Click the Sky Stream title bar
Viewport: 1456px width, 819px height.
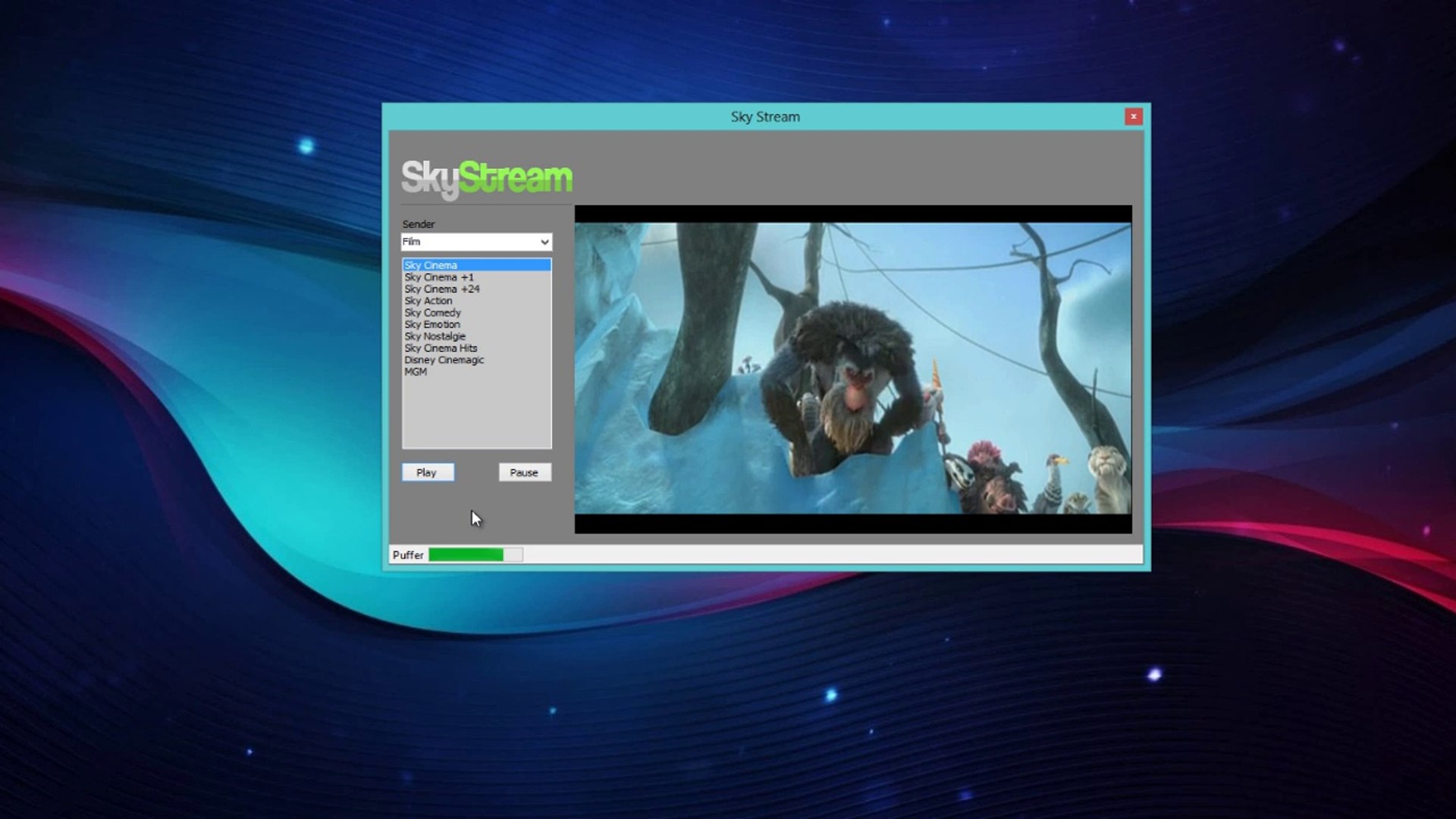(764, 117)
